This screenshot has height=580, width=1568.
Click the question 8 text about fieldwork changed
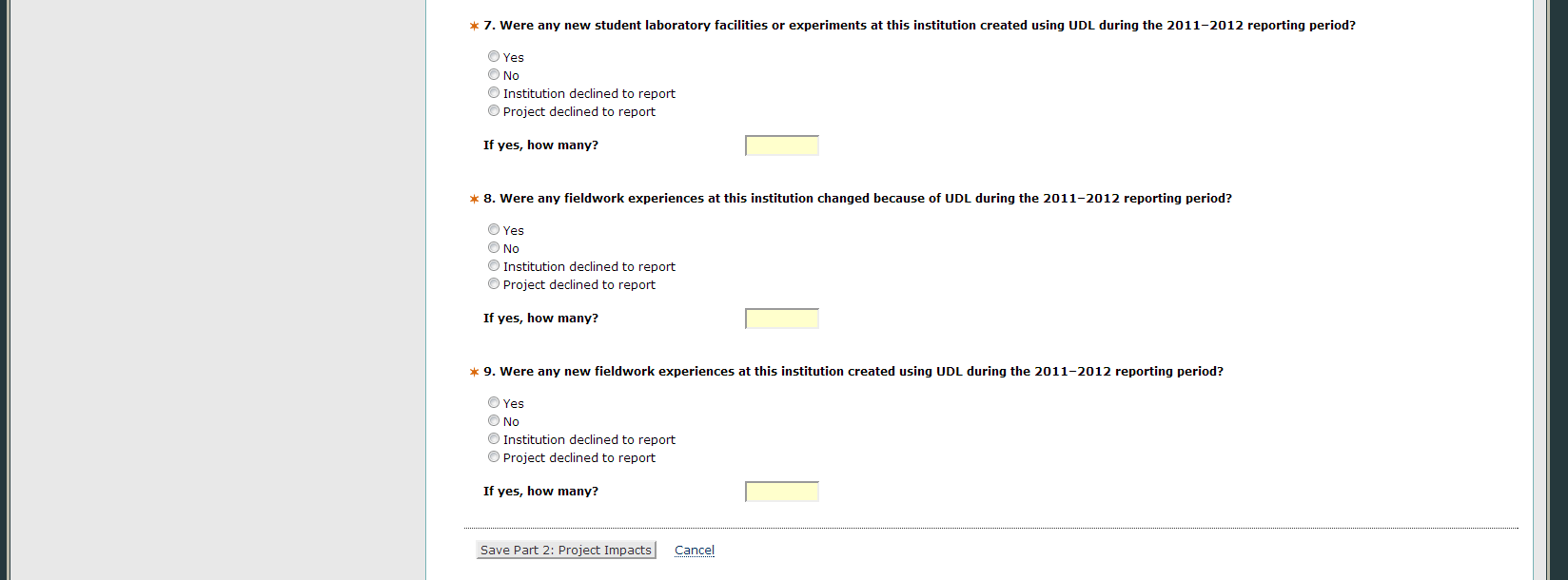pos(856,199)
